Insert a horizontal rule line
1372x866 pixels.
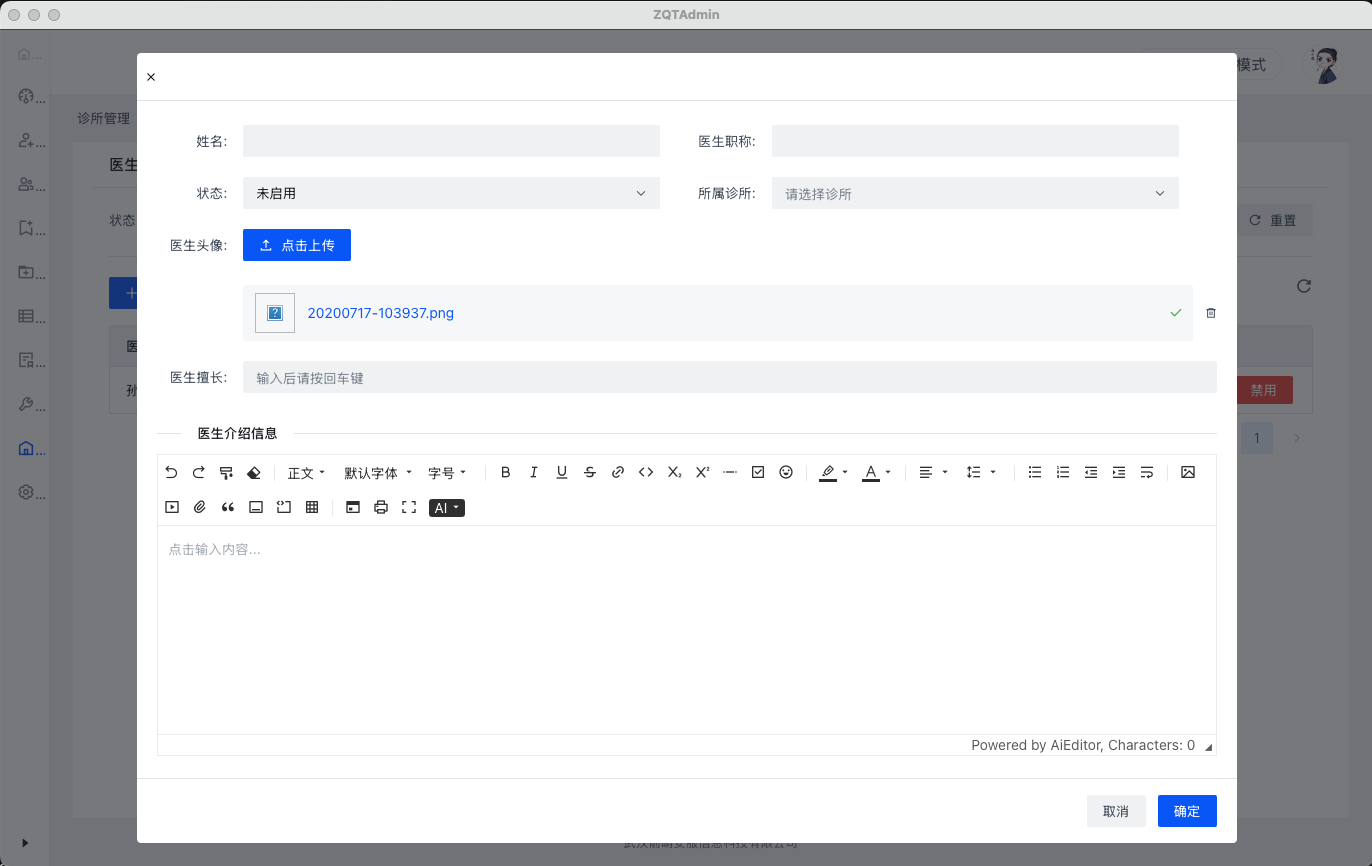click(x=730, y=472)
